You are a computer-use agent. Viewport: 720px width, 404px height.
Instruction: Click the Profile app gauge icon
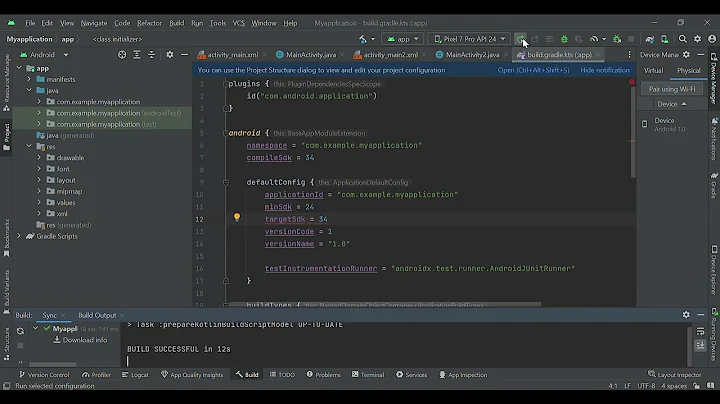coord(594,39)
